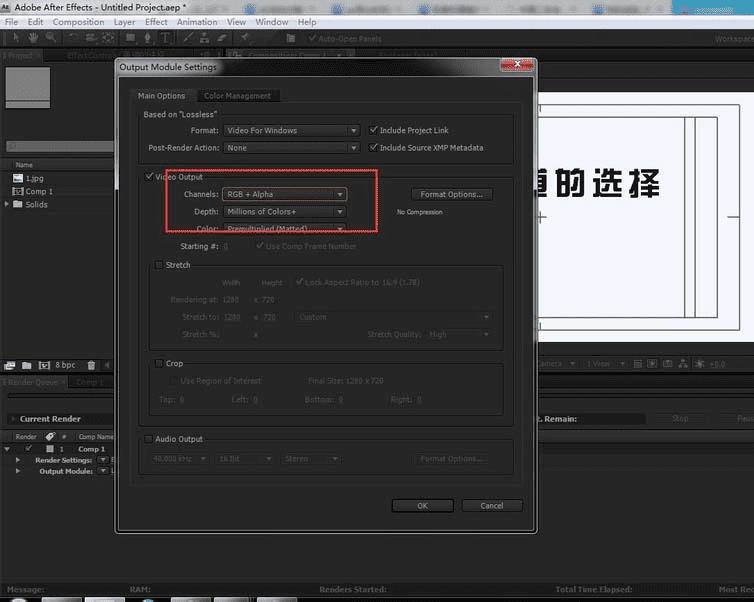Expand the Solids folder in Project panel
Viewport: 754px width, 602px height.
(x=8, y=204)
